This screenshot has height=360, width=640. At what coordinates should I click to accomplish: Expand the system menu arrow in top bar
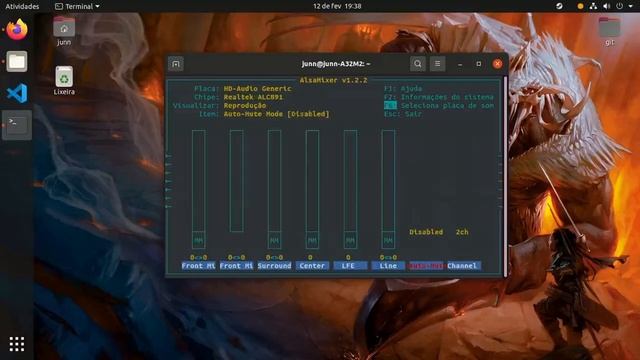pyautogui.click(x=631, y=6)
